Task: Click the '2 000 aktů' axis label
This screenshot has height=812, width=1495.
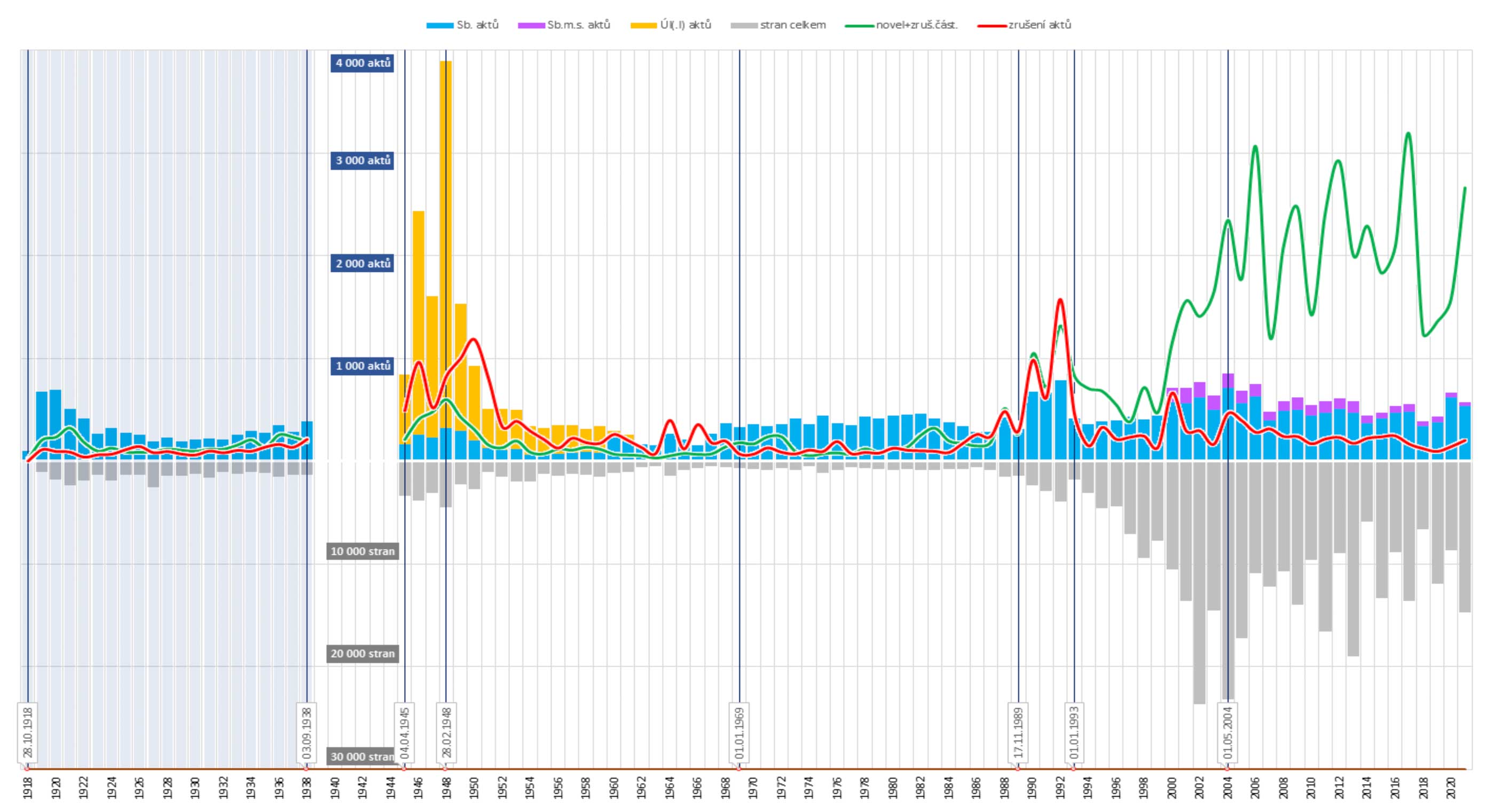Action: pos(362,264)
